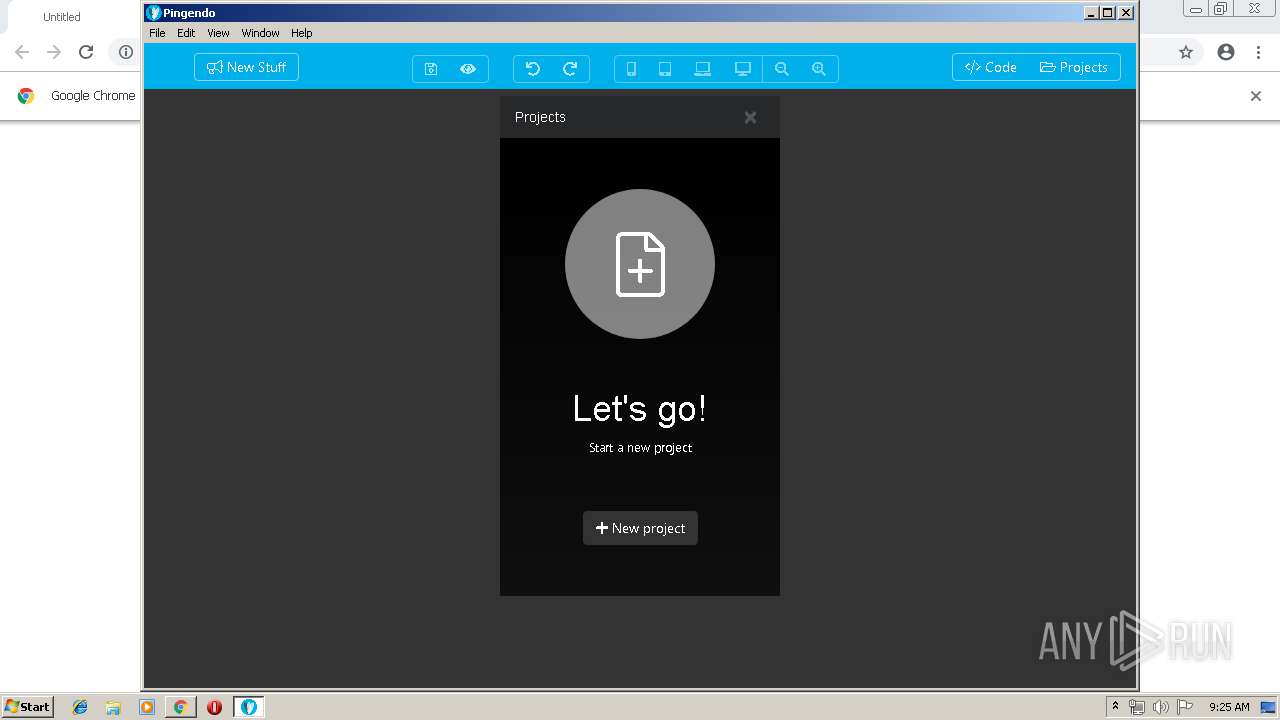
Task: Launch Internet Explorer from taskbar
Action: (80, 707)
